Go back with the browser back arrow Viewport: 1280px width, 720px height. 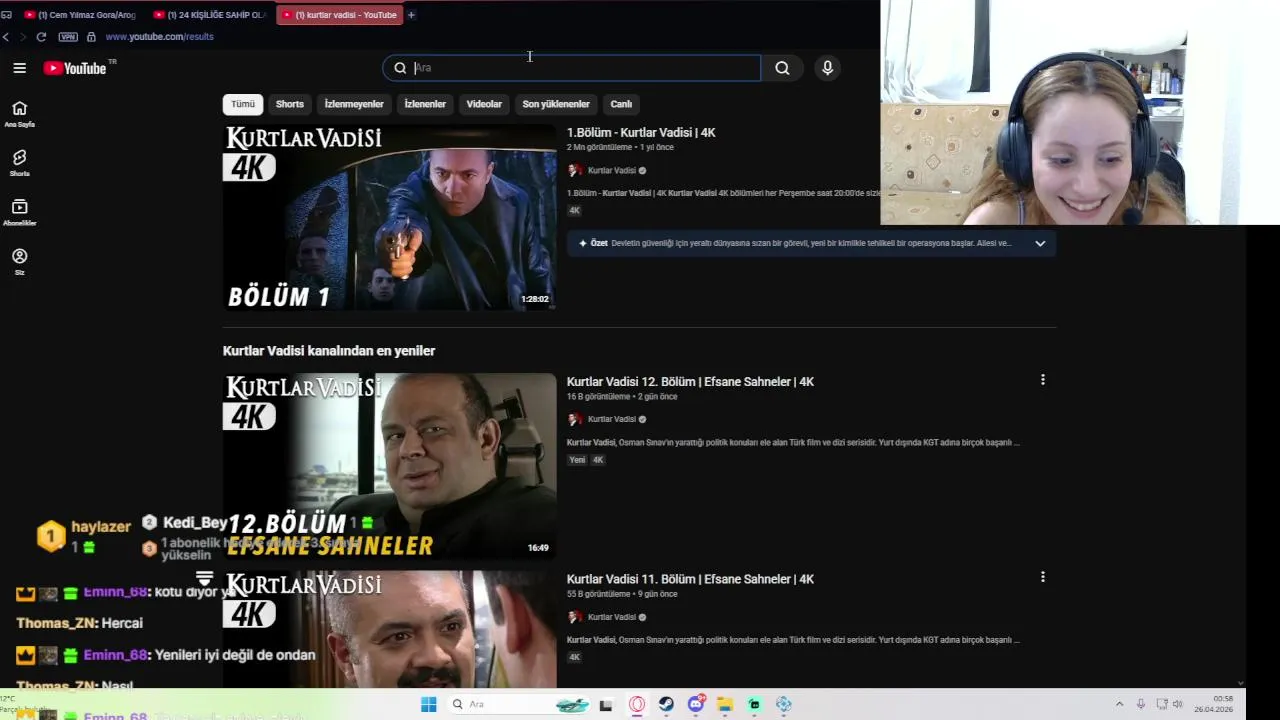(6, 37)
